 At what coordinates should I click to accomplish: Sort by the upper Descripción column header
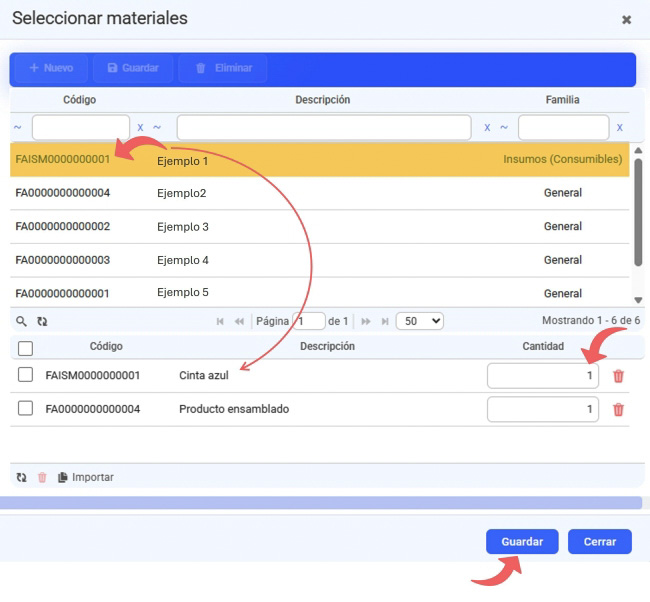[323, 100]
